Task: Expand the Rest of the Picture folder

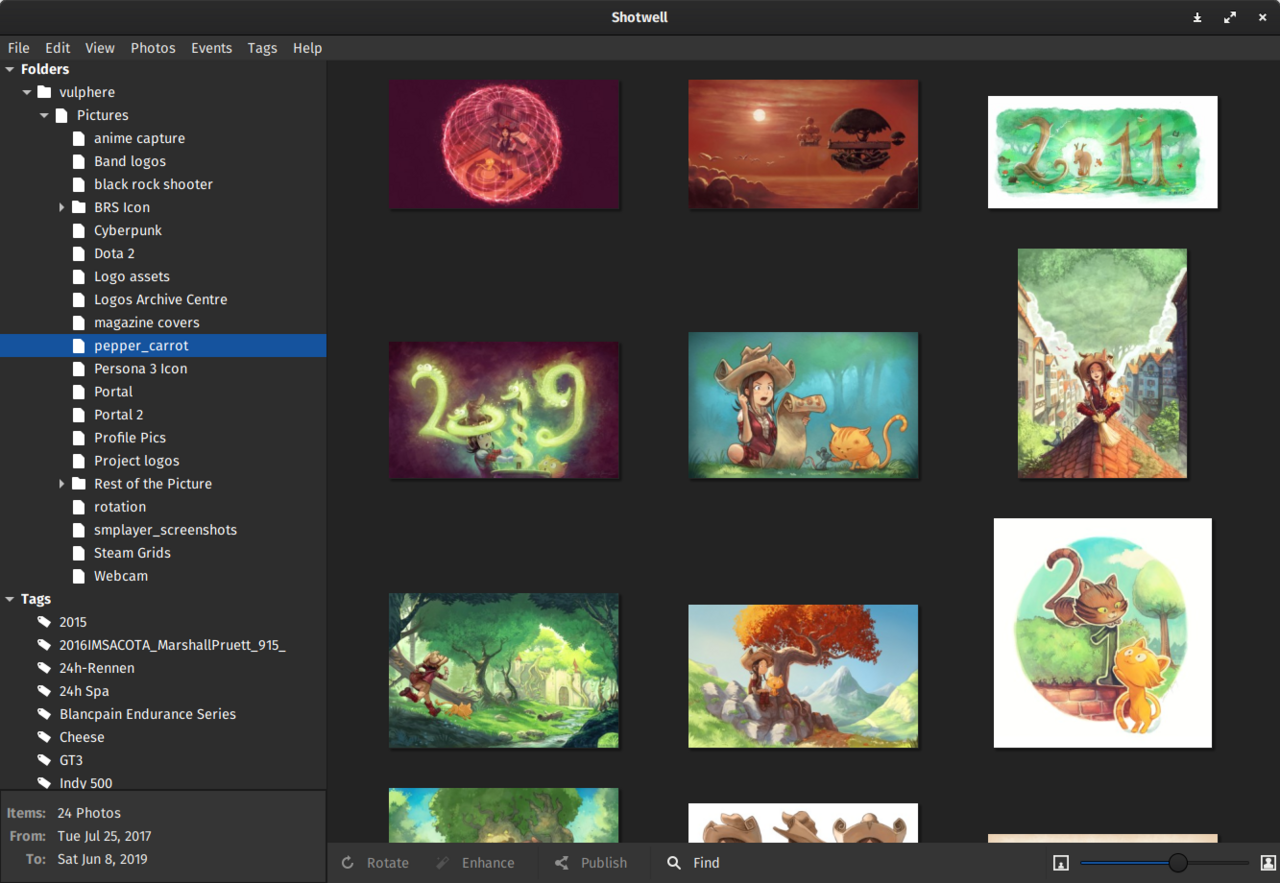Action: [61, 483]
